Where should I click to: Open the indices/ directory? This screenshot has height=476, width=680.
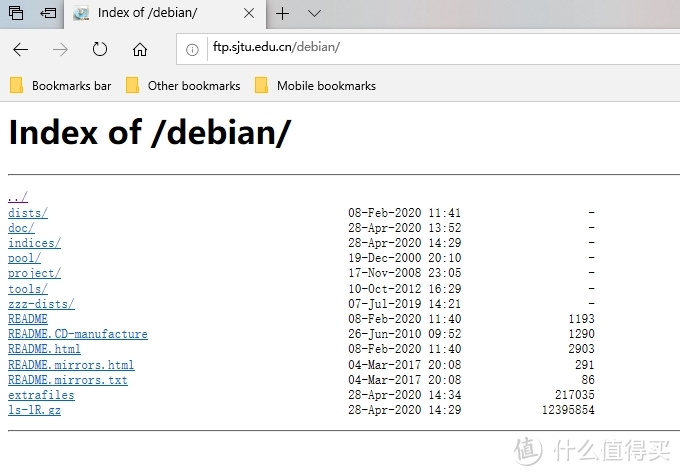click(34, 243)
